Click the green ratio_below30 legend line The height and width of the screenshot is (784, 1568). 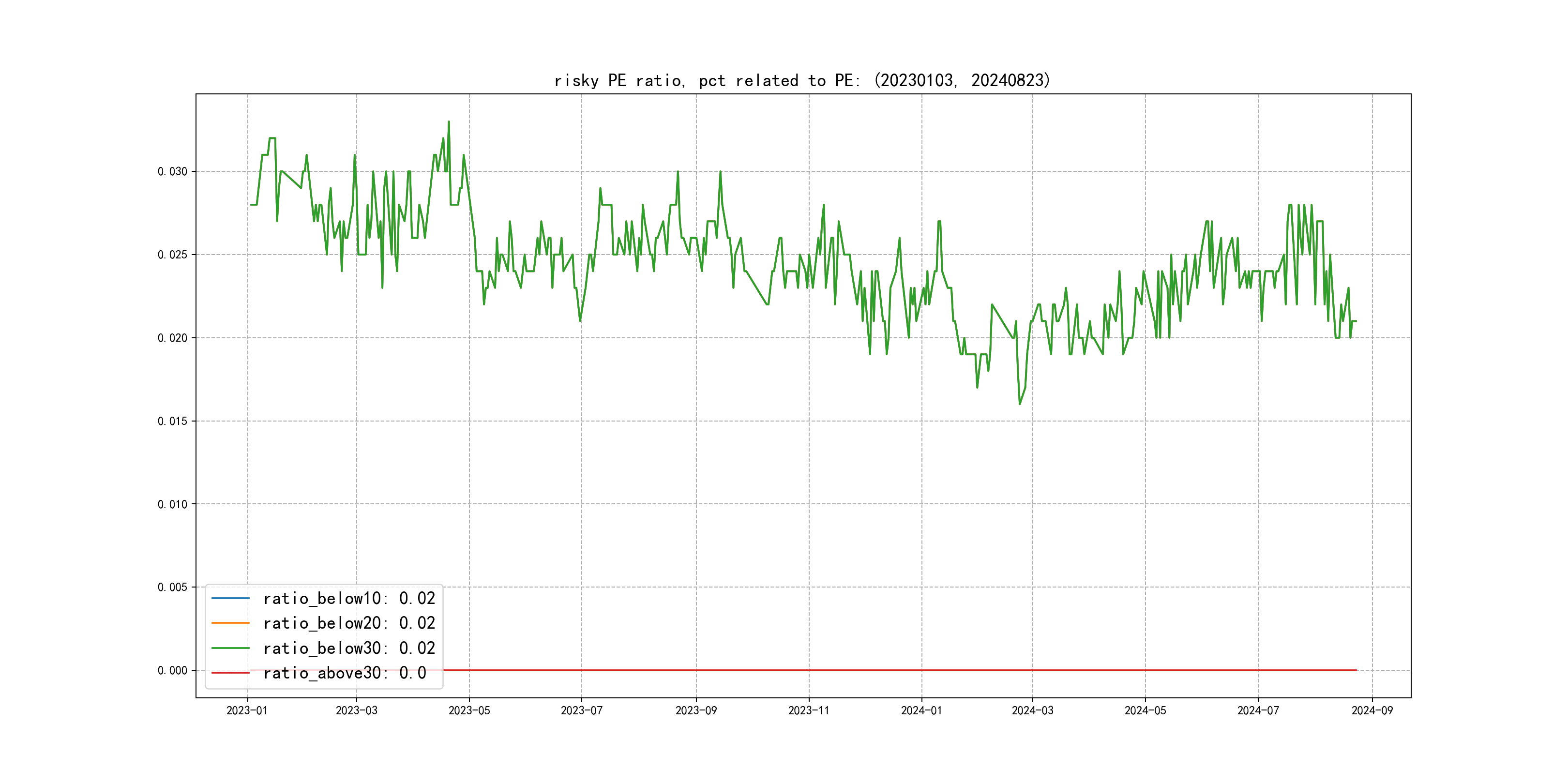[230, 648]
